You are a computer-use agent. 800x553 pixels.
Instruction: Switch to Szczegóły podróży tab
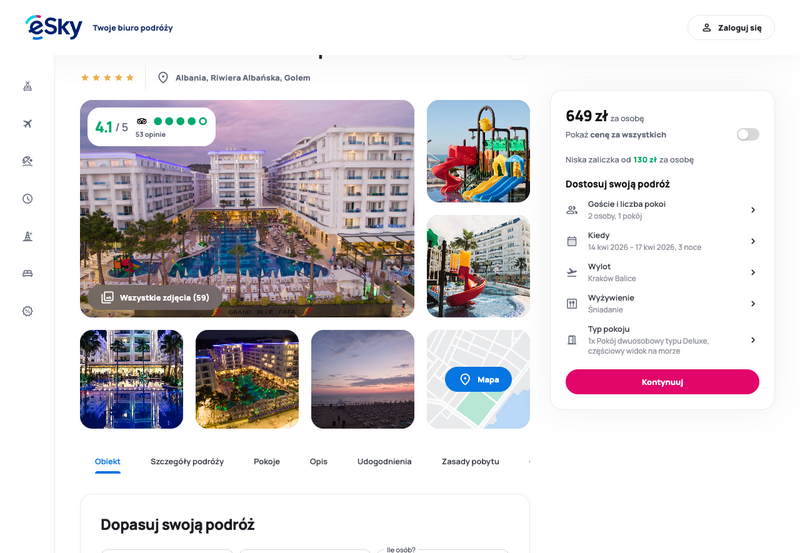[187, 461]
